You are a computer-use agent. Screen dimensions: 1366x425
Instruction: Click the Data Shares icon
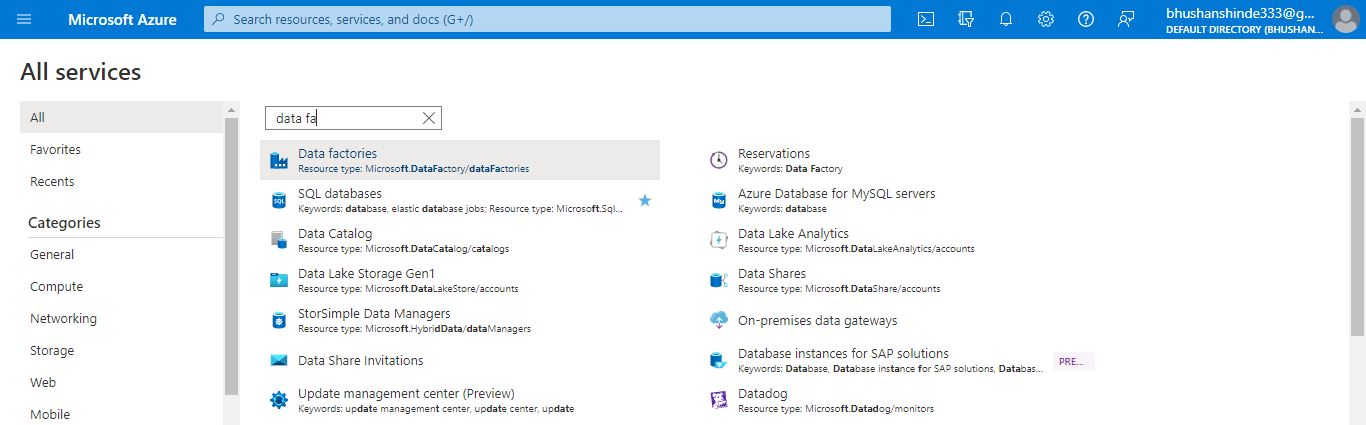pyautogui.click(x=719, y=280)
